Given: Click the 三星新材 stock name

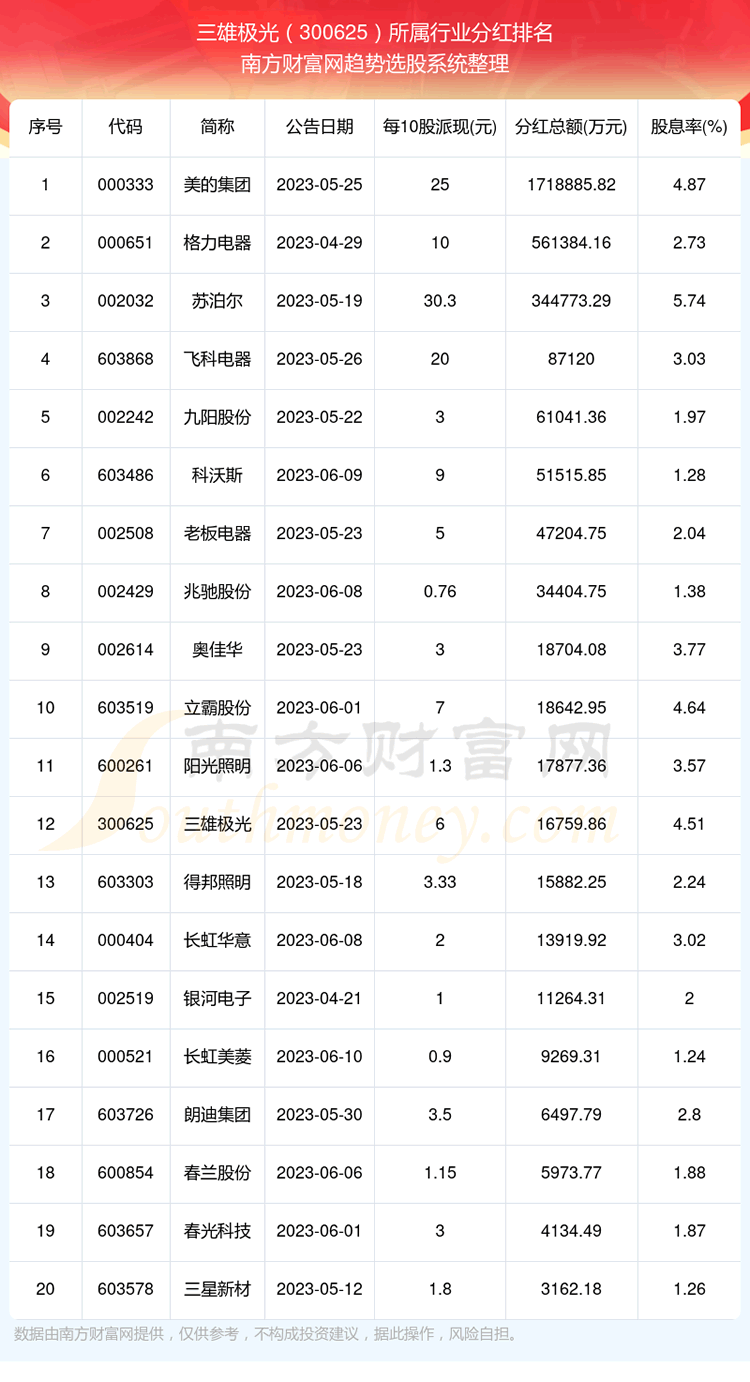Looking at the screenshot, I should 218,1289.
